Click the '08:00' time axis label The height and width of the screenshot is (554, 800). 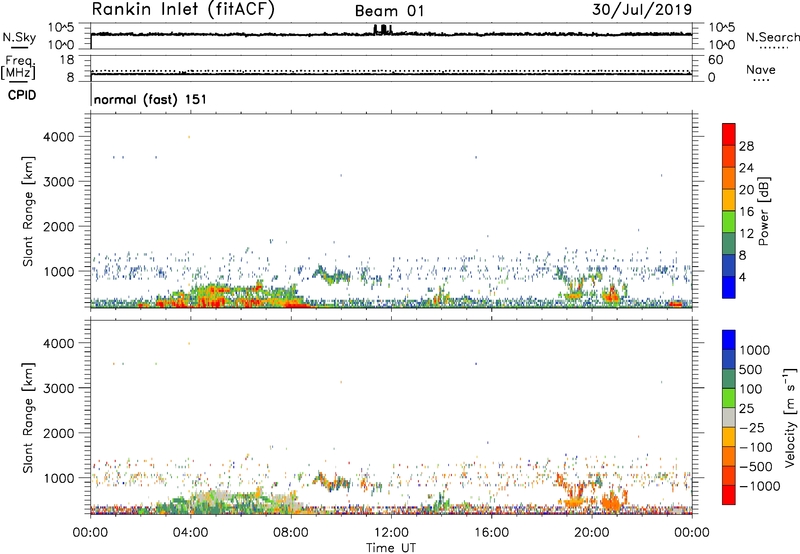[x=291, y=533]
